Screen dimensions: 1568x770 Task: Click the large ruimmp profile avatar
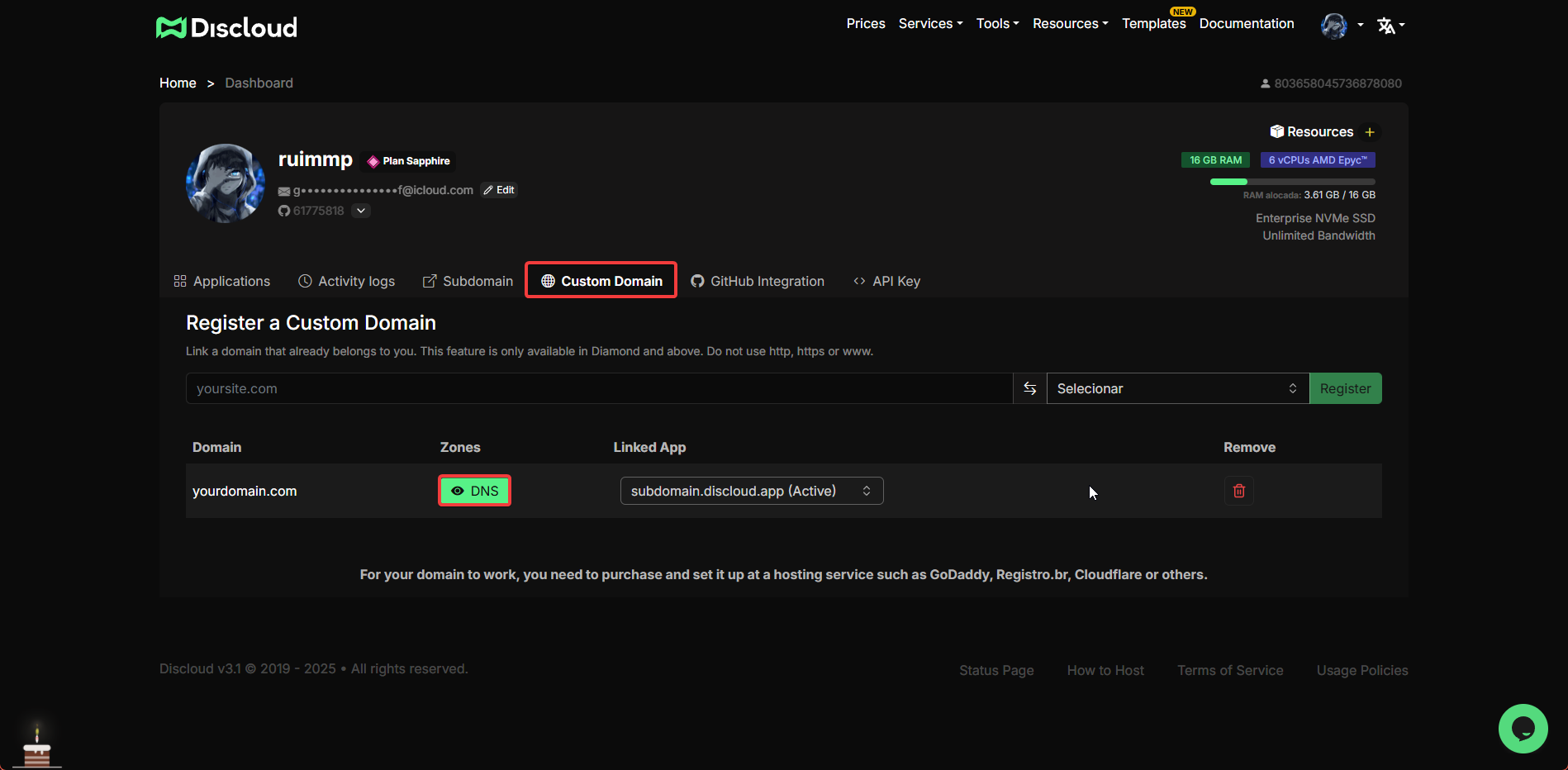click(x=226, y=183)
